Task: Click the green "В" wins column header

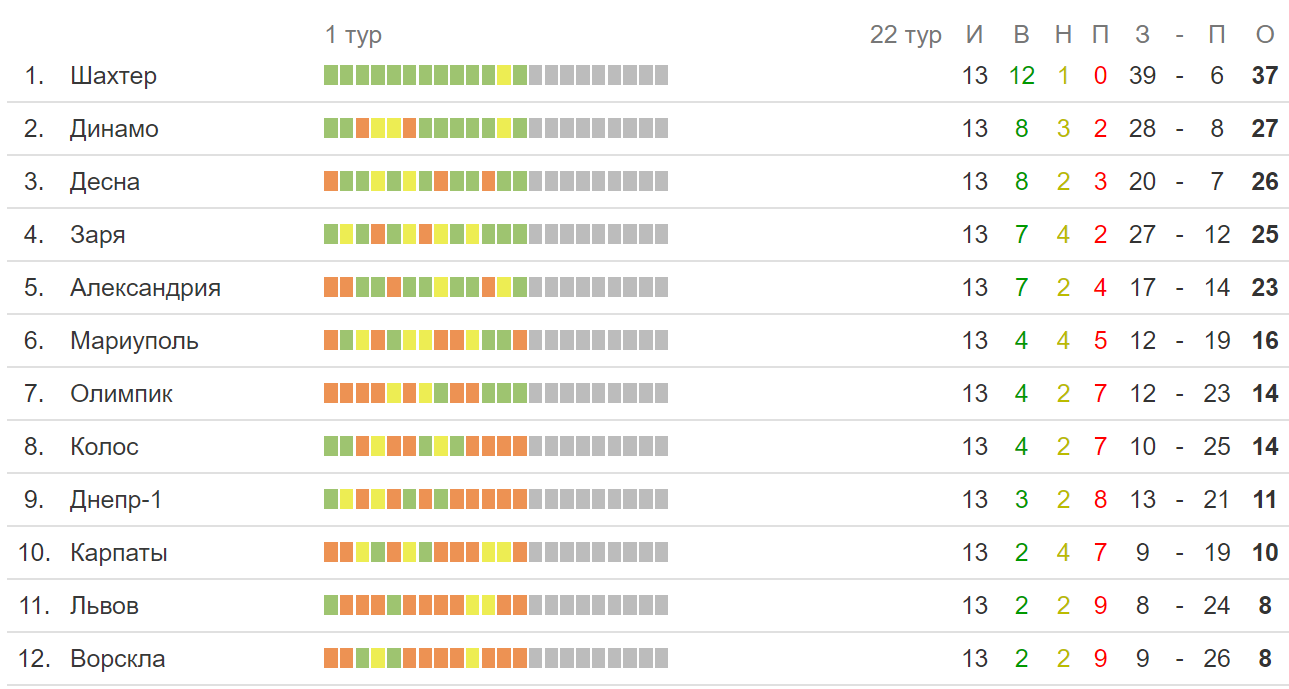Action: [x=1021, y=35]
